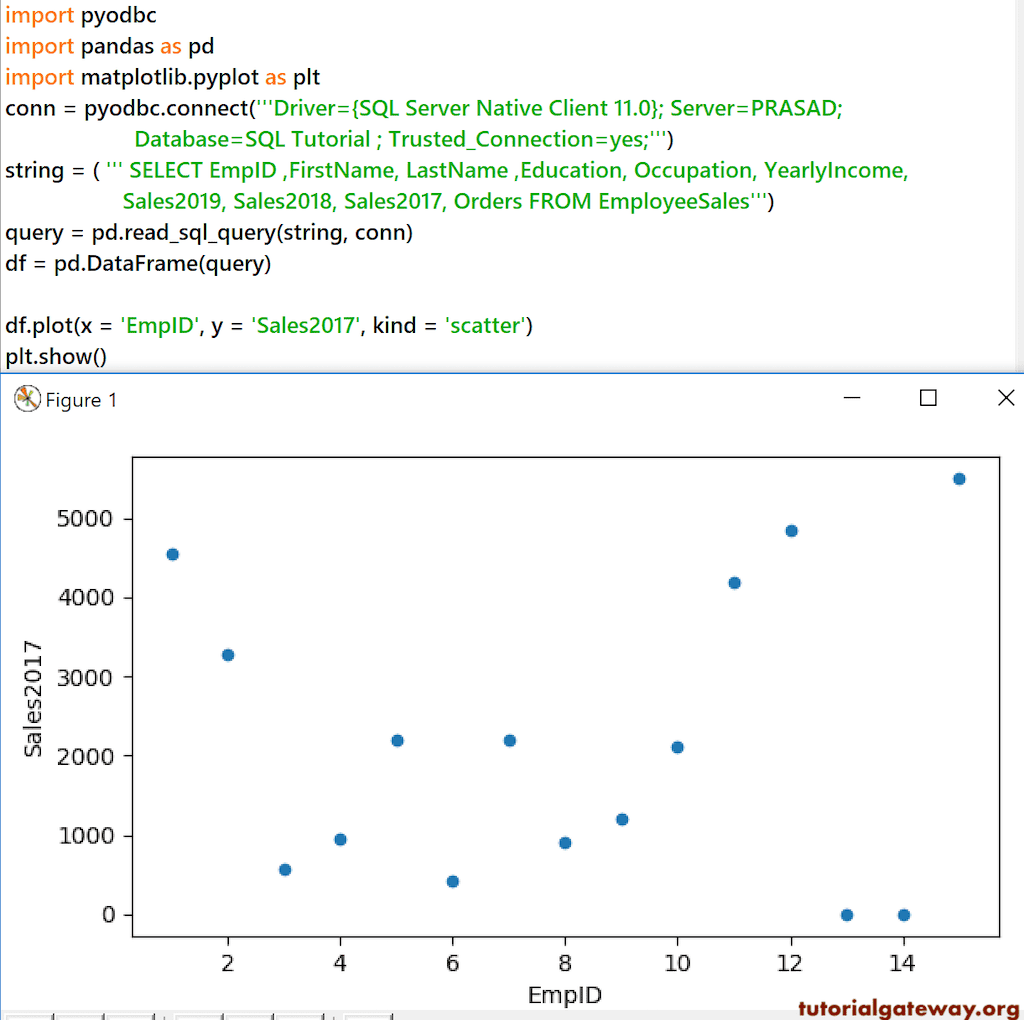This screenshot has height=1020, width=1024.
Task: Click the EmpID x-axis label
Action: pos(564,996)
